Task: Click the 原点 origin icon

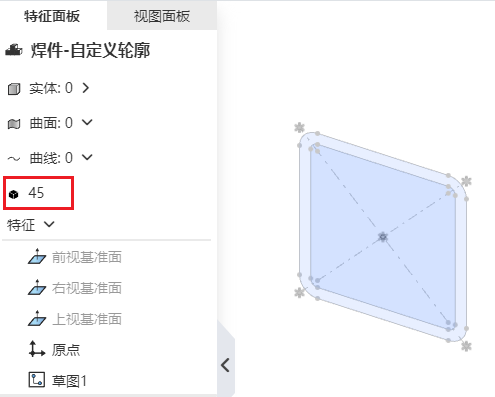Action: (37, 349)
